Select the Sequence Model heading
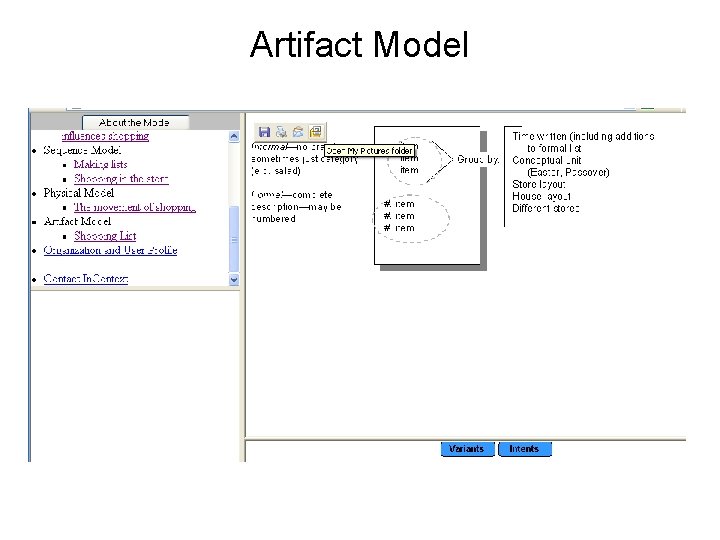This screenshot has width=720, height=540. [x=82, y=150]
